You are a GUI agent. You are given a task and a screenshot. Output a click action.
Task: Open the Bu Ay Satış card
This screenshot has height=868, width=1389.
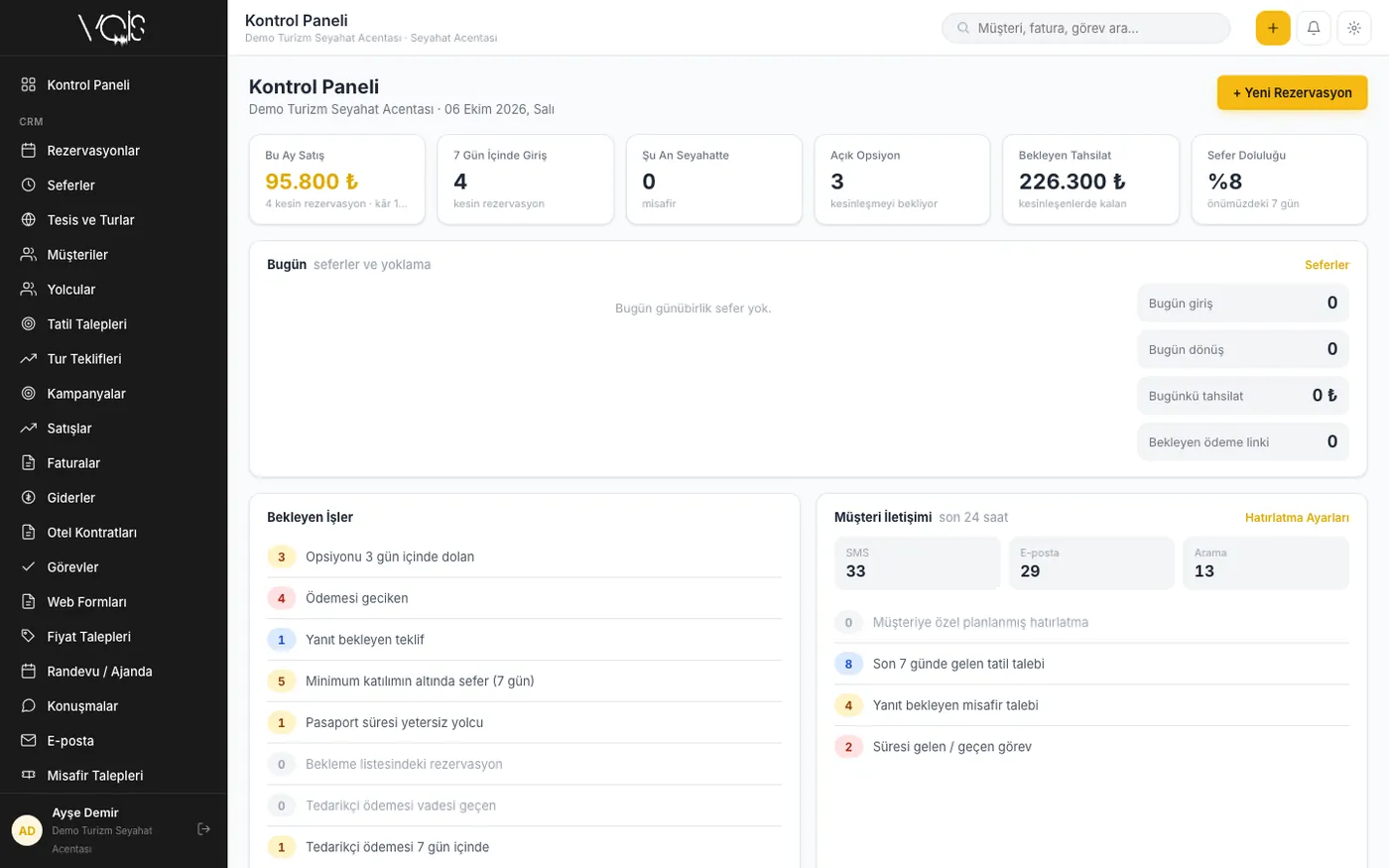[x=337, y=180]
